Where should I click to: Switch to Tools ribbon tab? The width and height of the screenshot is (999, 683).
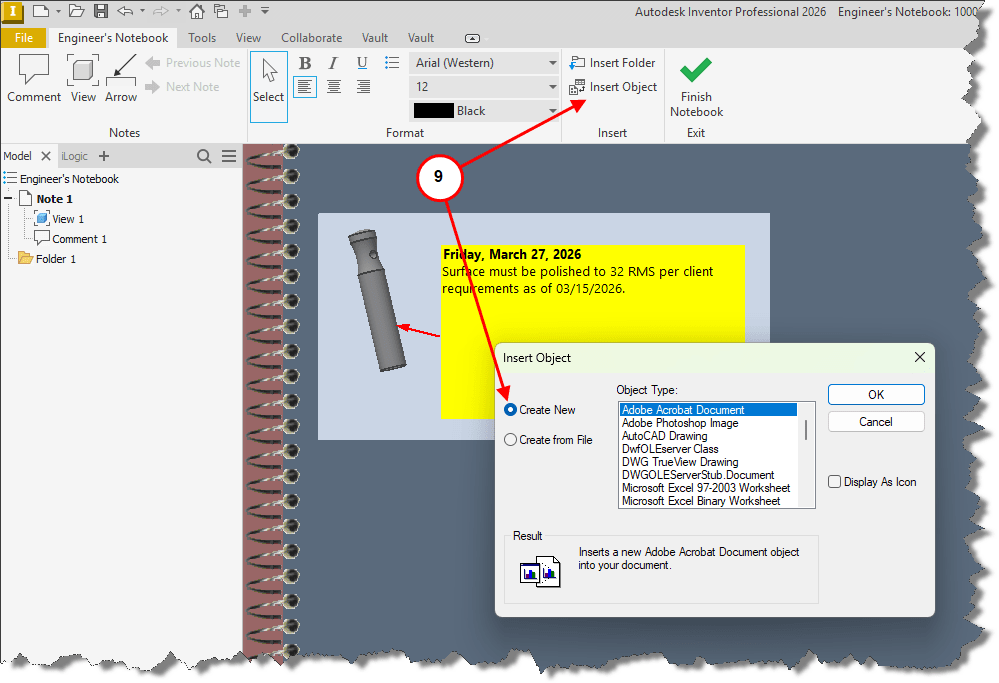[202, 38]
